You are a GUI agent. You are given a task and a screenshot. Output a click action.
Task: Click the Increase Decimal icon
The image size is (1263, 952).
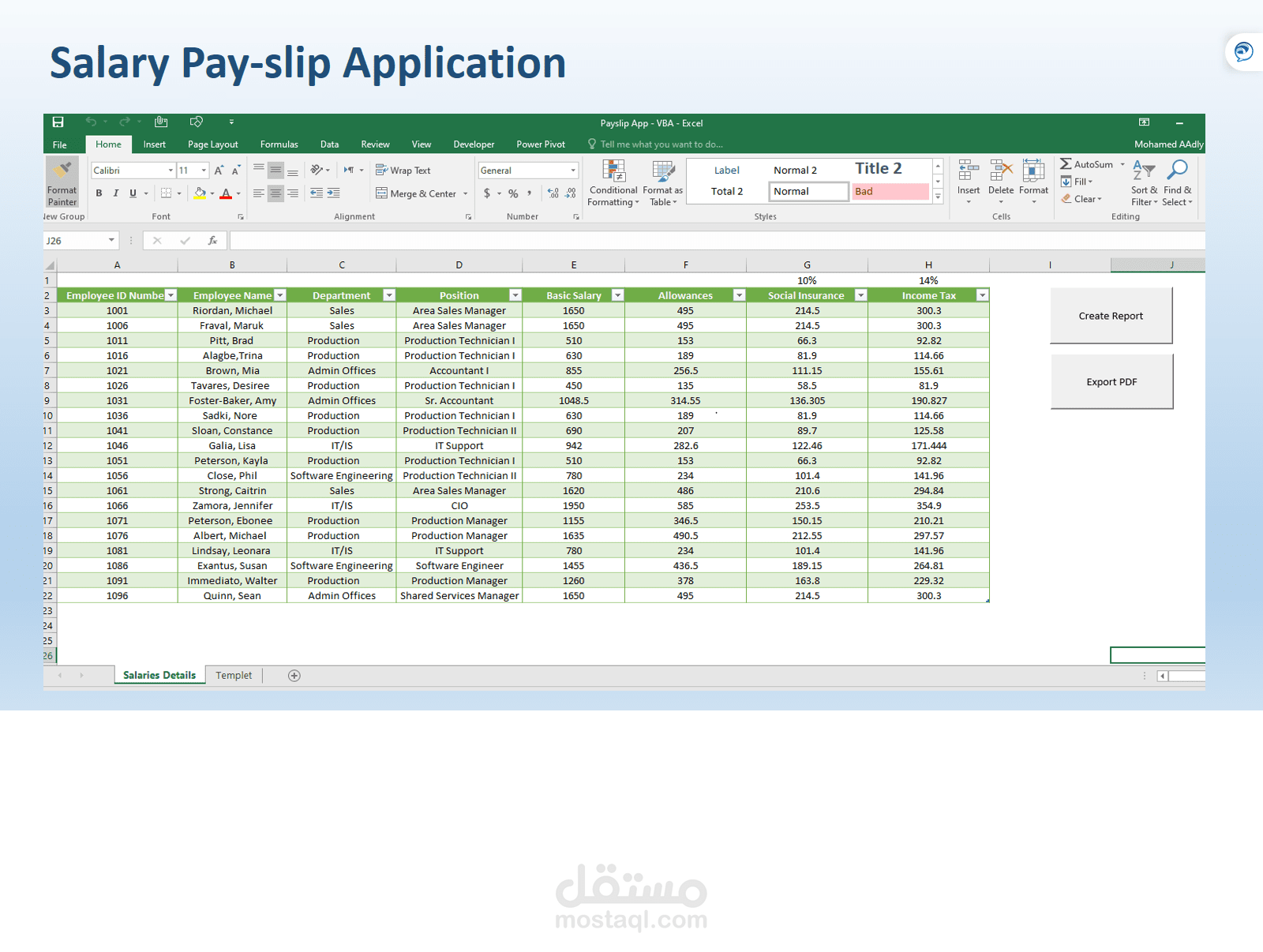553,193
